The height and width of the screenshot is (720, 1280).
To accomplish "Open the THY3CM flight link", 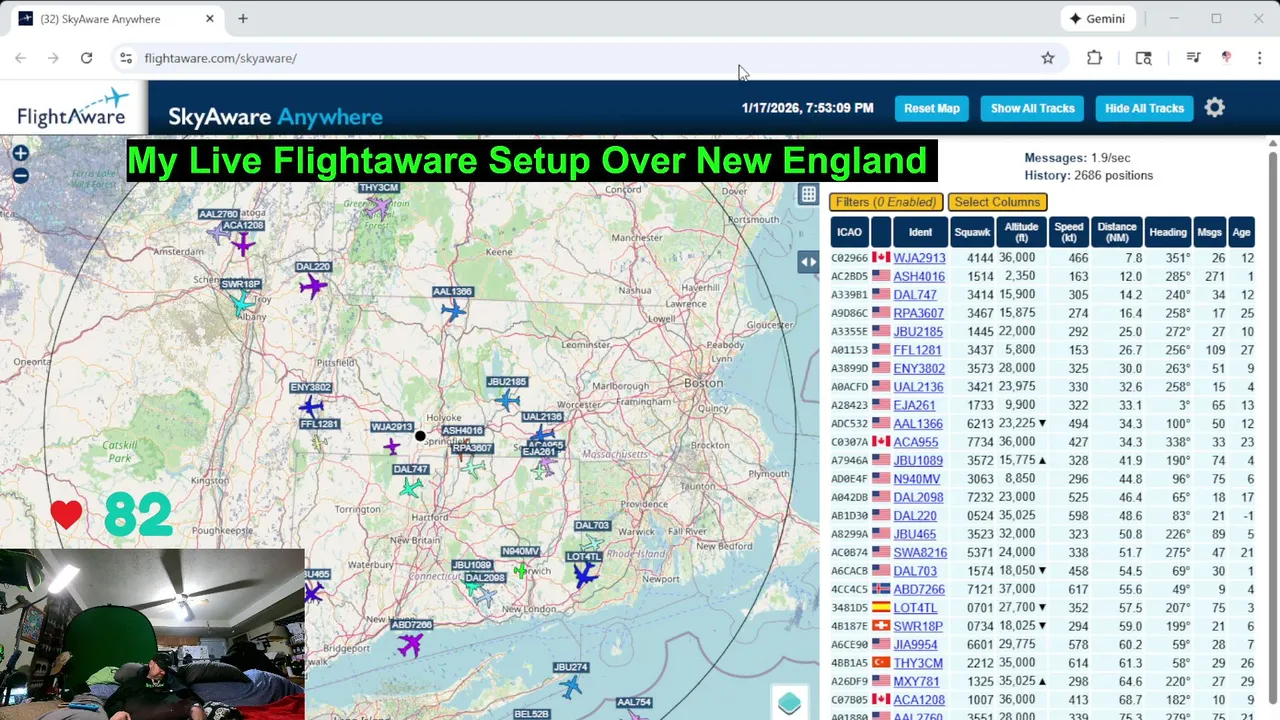I will 918,663.
